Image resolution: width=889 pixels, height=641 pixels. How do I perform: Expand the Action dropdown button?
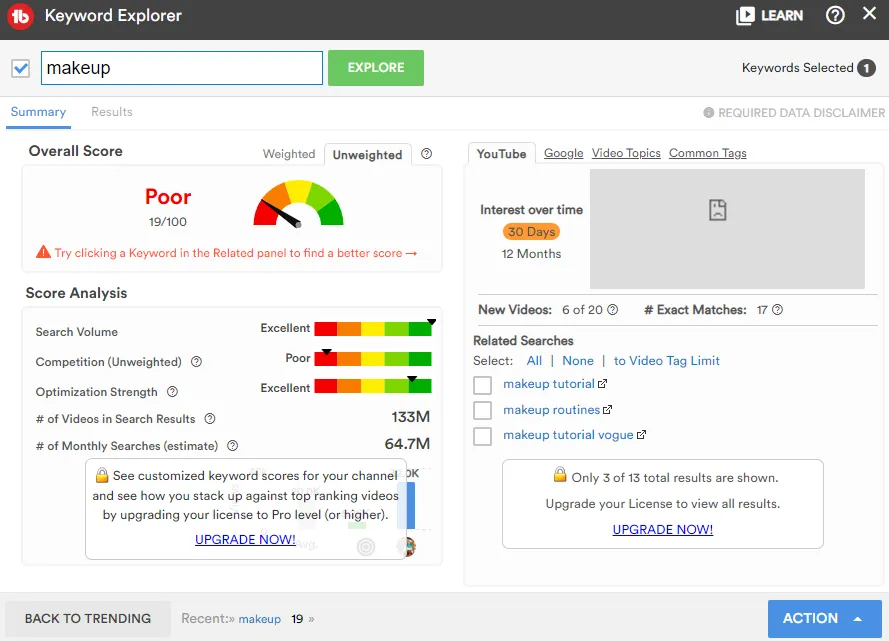(824, 618)
